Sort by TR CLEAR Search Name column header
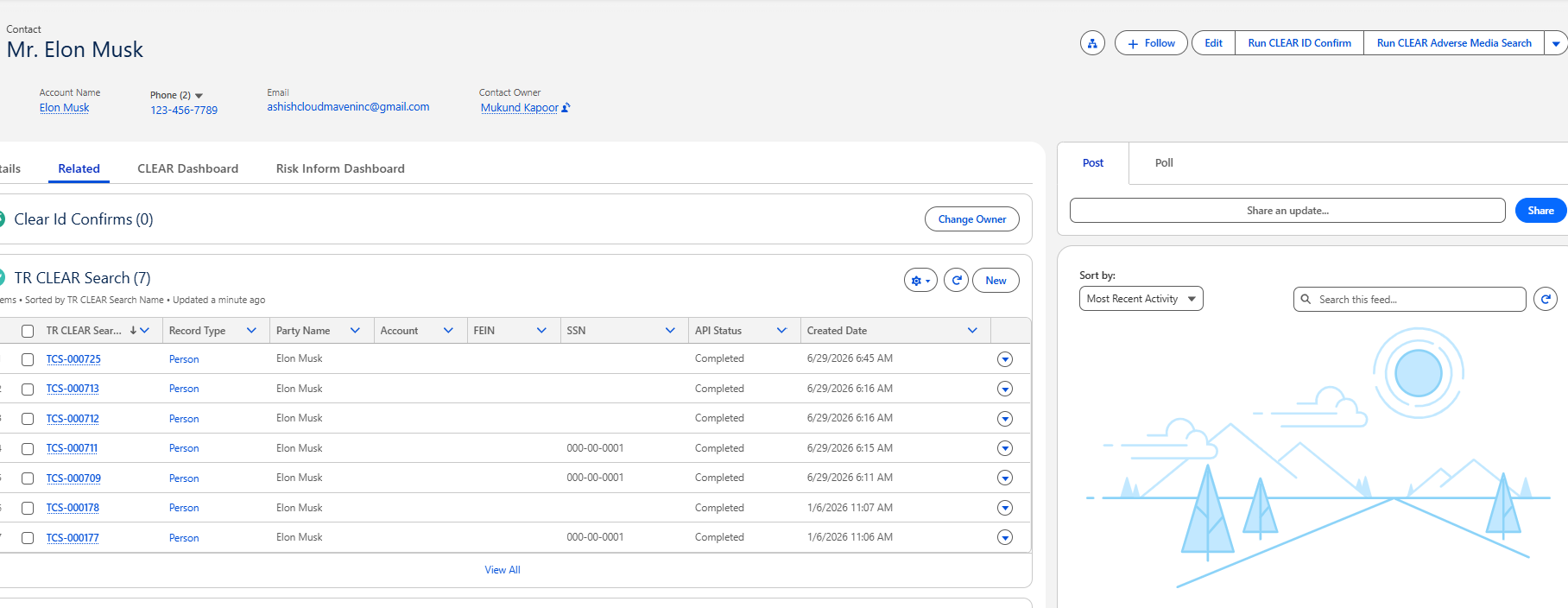 pyautogui.click(x=84, y=331)
